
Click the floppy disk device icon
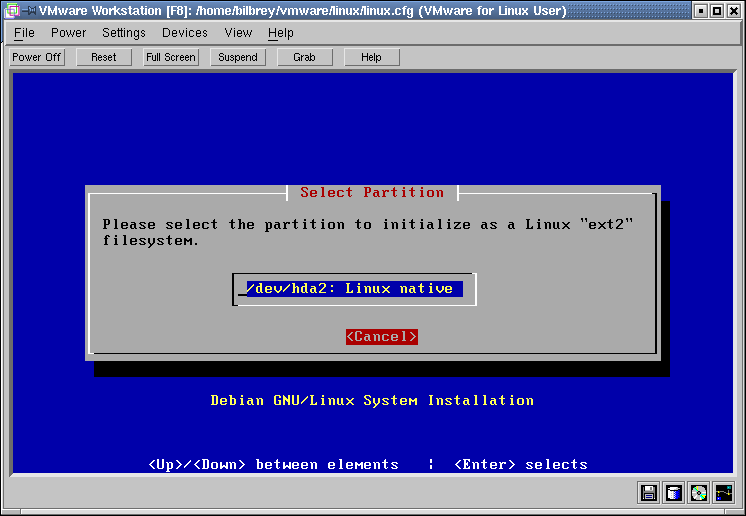(x=649, y=492)
